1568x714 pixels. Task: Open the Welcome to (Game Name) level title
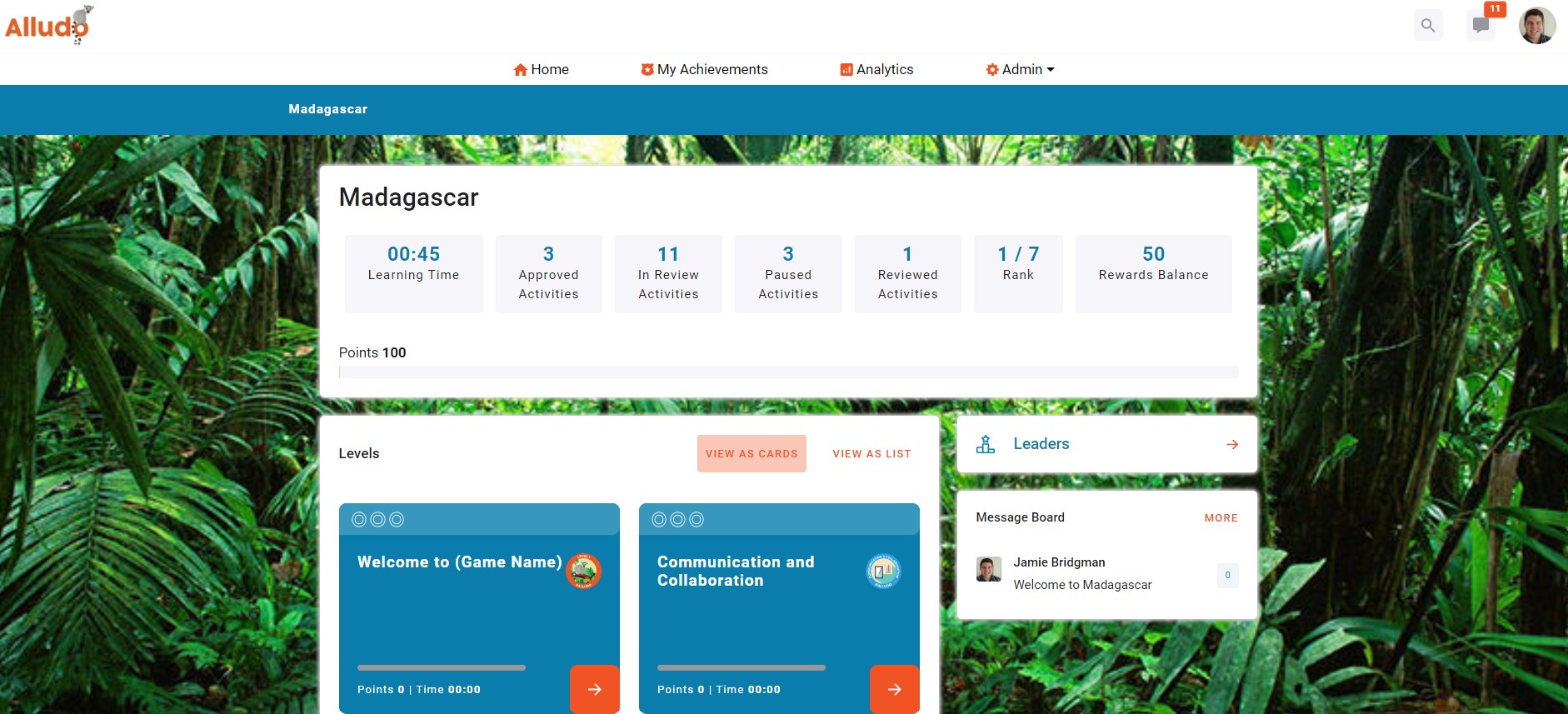[x=460, y=562]
